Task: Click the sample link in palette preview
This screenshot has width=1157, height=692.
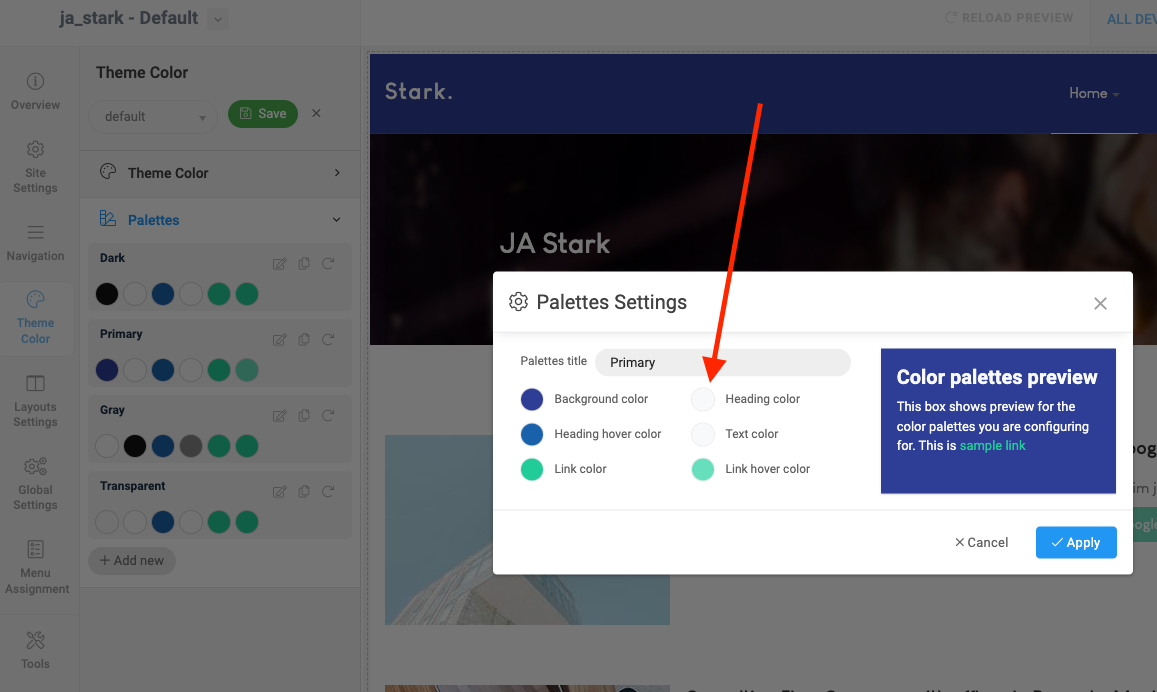Action: (992, 446)
